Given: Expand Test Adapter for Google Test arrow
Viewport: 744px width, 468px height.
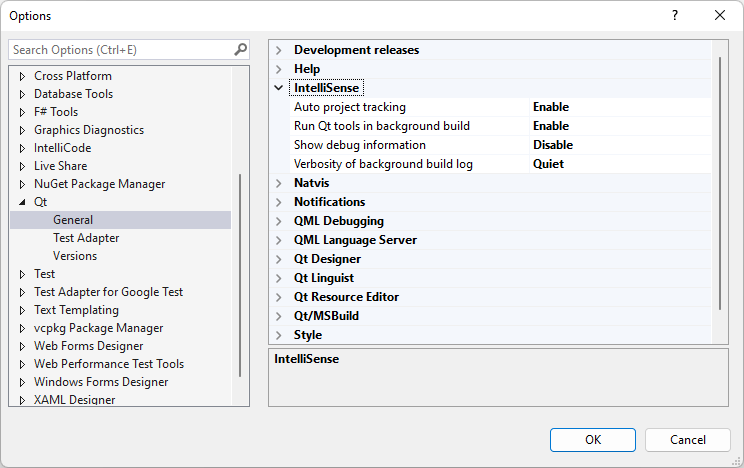Looking at the screenshot, I should [22, 292].
